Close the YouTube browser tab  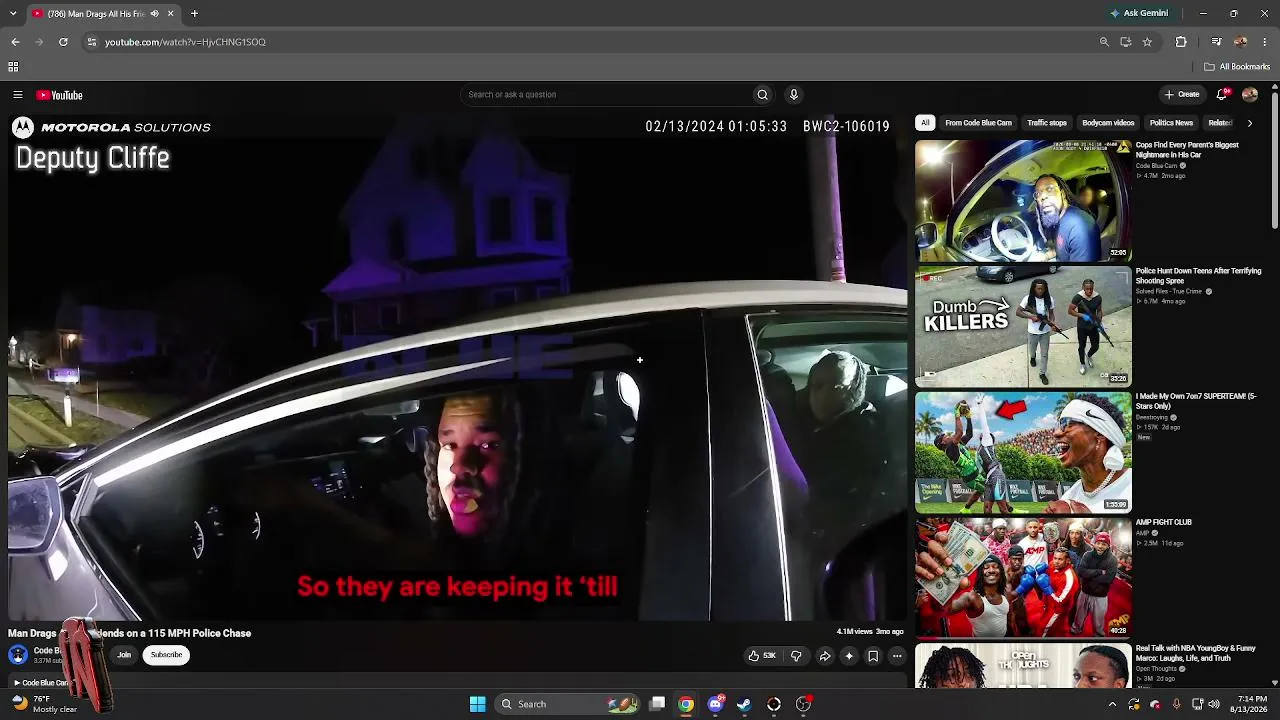tap(170, 13)
